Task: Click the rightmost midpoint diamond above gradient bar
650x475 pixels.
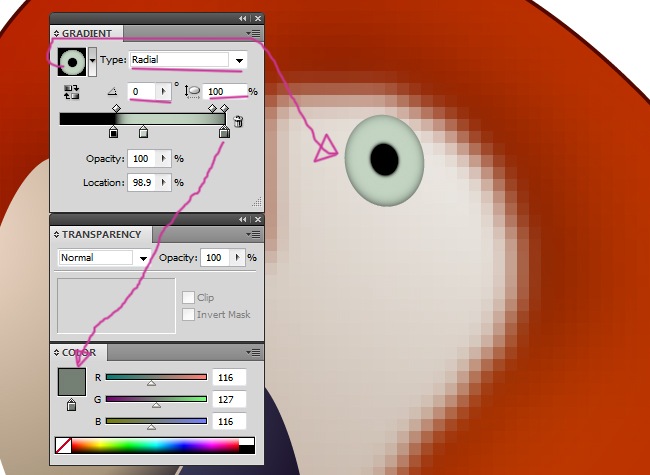Action: point(224,108)
